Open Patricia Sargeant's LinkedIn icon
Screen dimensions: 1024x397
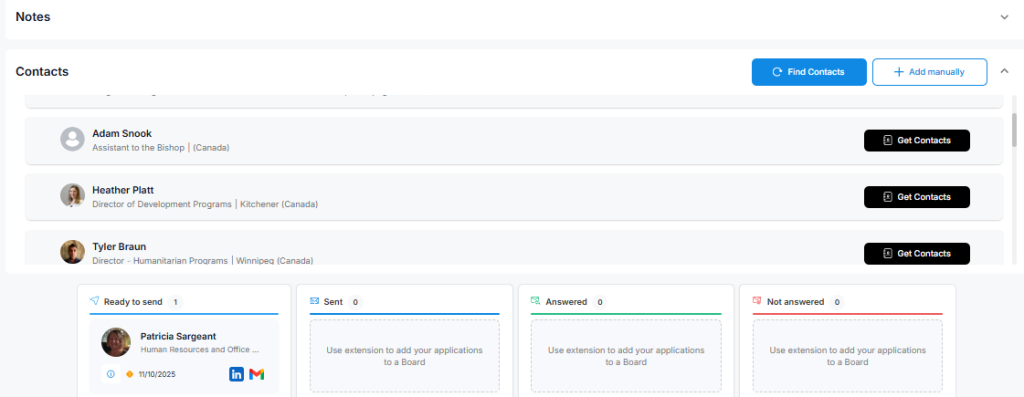236,374
